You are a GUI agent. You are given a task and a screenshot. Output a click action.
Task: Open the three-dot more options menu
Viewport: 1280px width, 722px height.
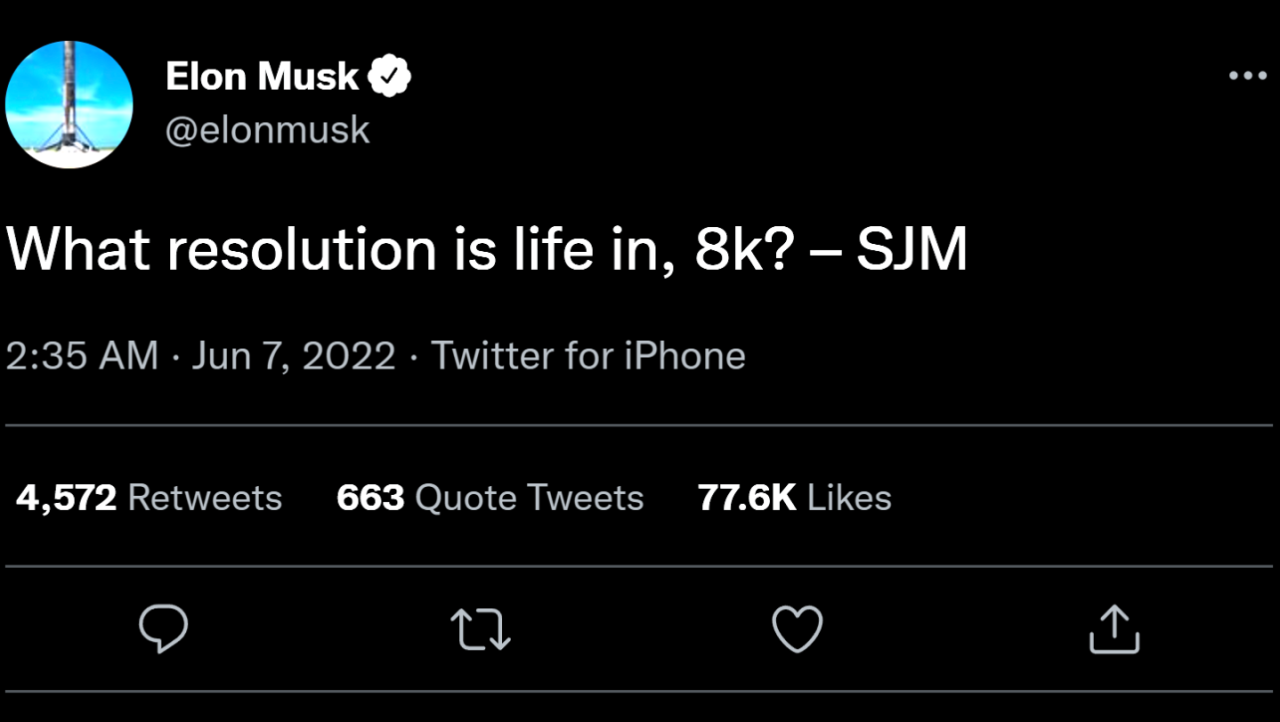click(1247, 77)
